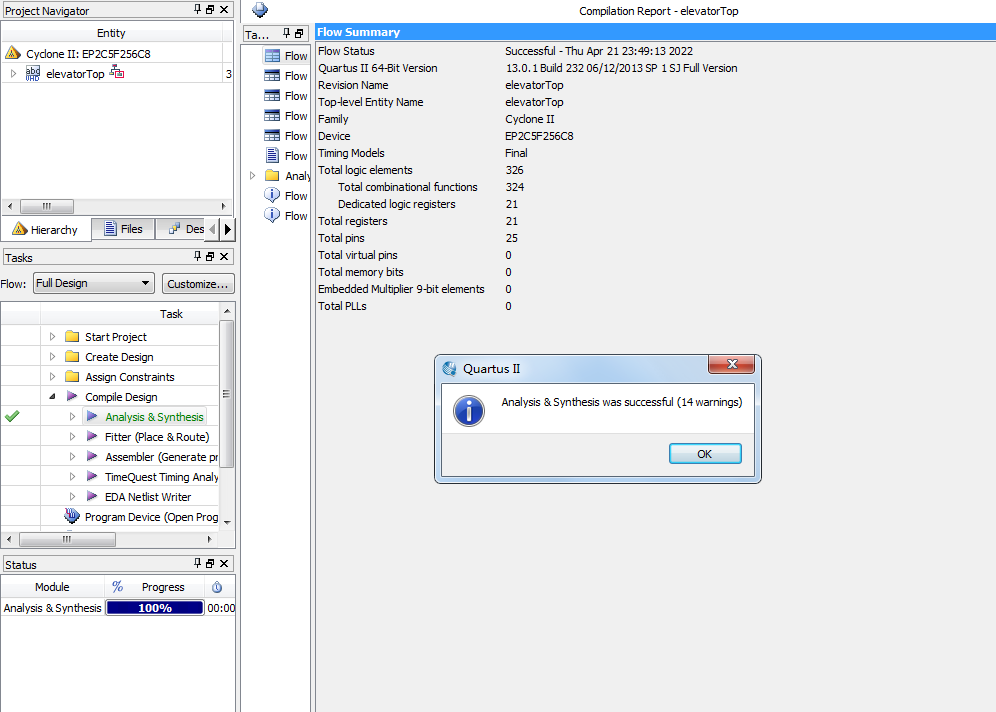Expand the TimeQuest Timing Analysis task
Screen dimensions: 996x712
72,476
